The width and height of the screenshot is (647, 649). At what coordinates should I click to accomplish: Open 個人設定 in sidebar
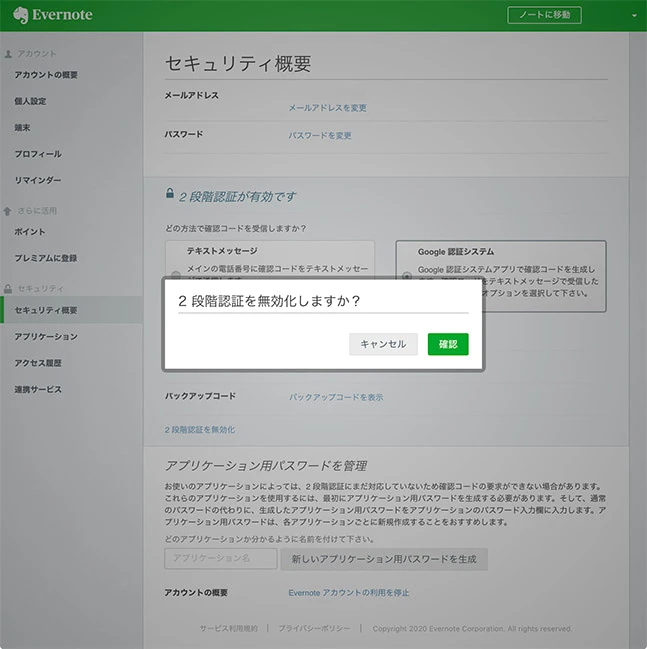pyautogui.click(x=30, y=101)
